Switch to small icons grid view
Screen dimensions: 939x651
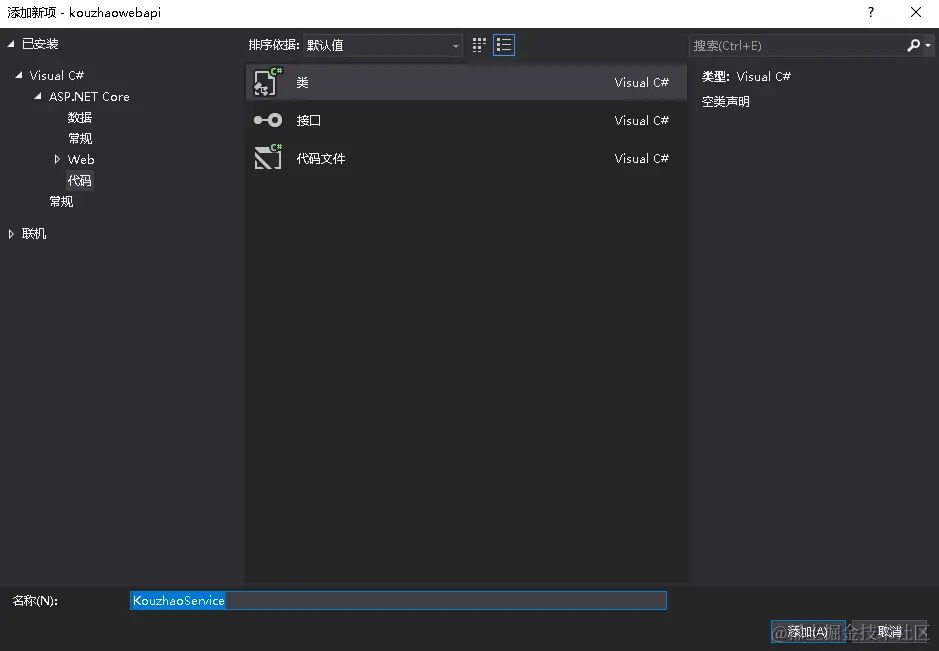[479, 45]
